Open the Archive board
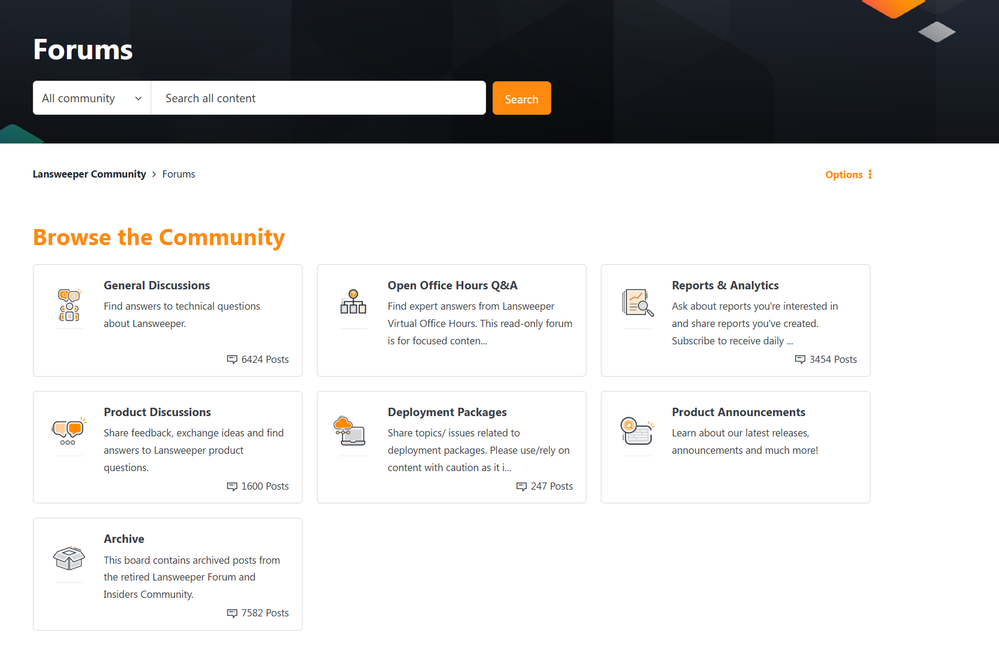The height and width of the screenshot is (666, 999). (x=124, y=539)
